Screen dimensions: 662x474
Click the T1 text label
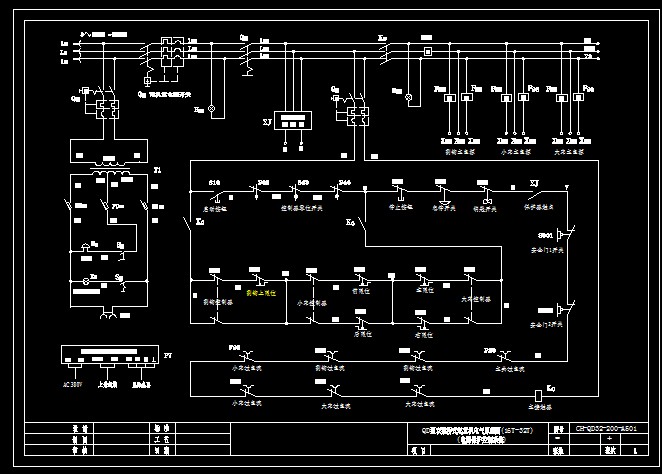(157, 172)
